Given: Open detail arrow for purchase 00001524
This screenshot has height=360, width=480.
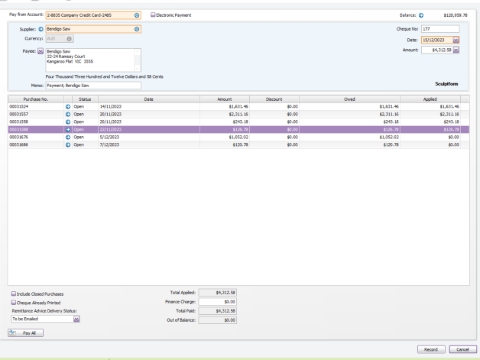Looking at the screenshot, I should coord(68,107).
